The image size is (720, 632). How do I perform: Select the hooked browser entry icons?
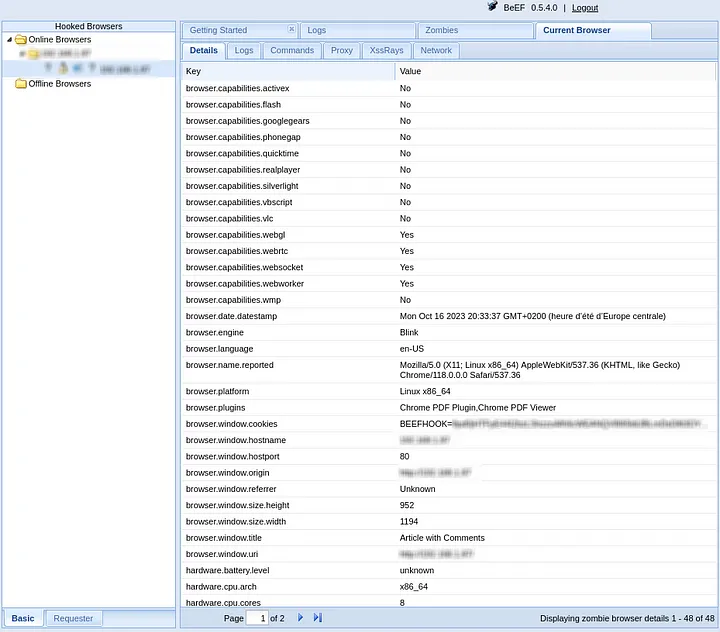pos(70,68)
